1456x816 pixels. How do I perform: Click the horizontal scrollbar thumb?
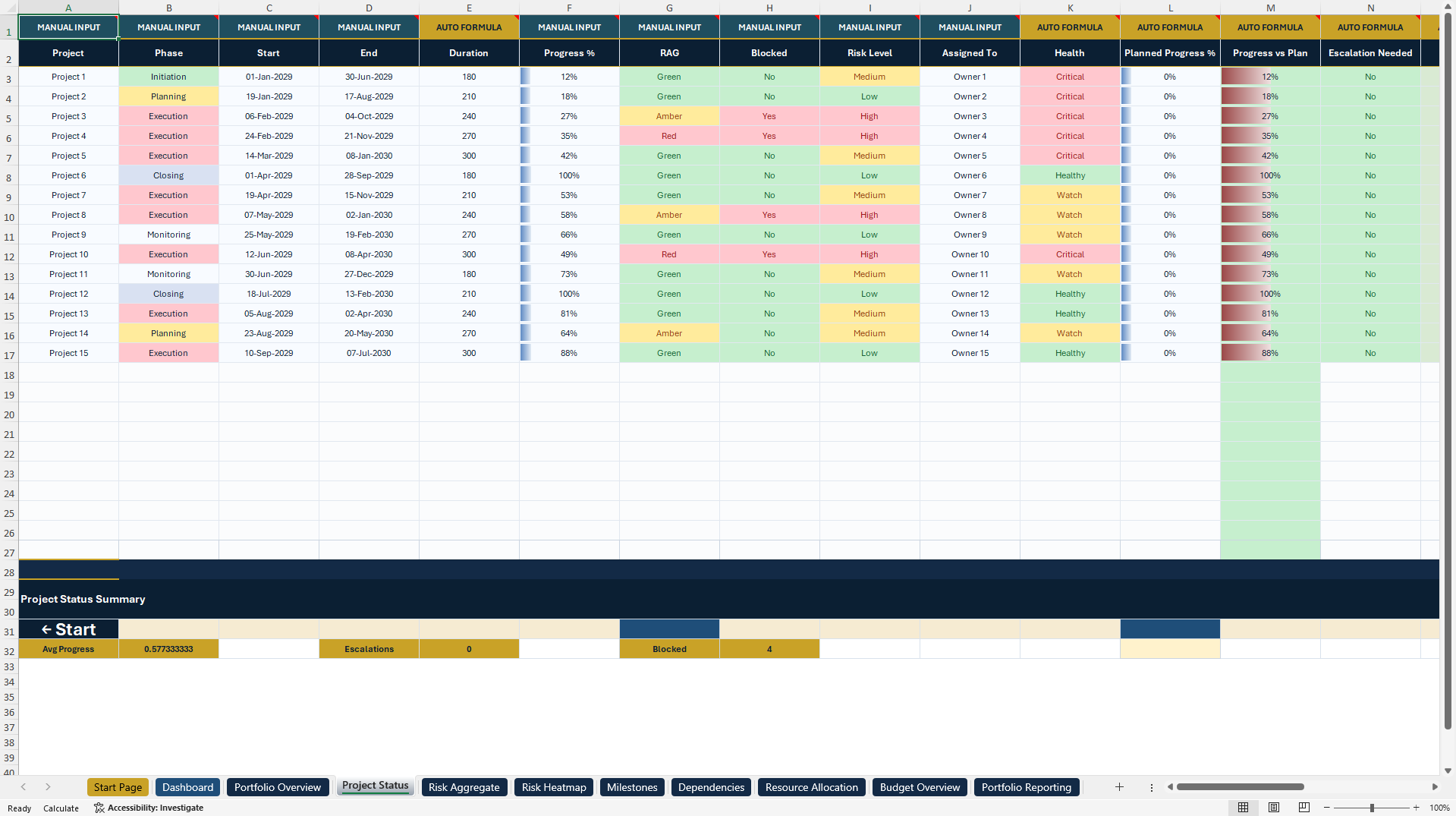[x=1240, y=787]
